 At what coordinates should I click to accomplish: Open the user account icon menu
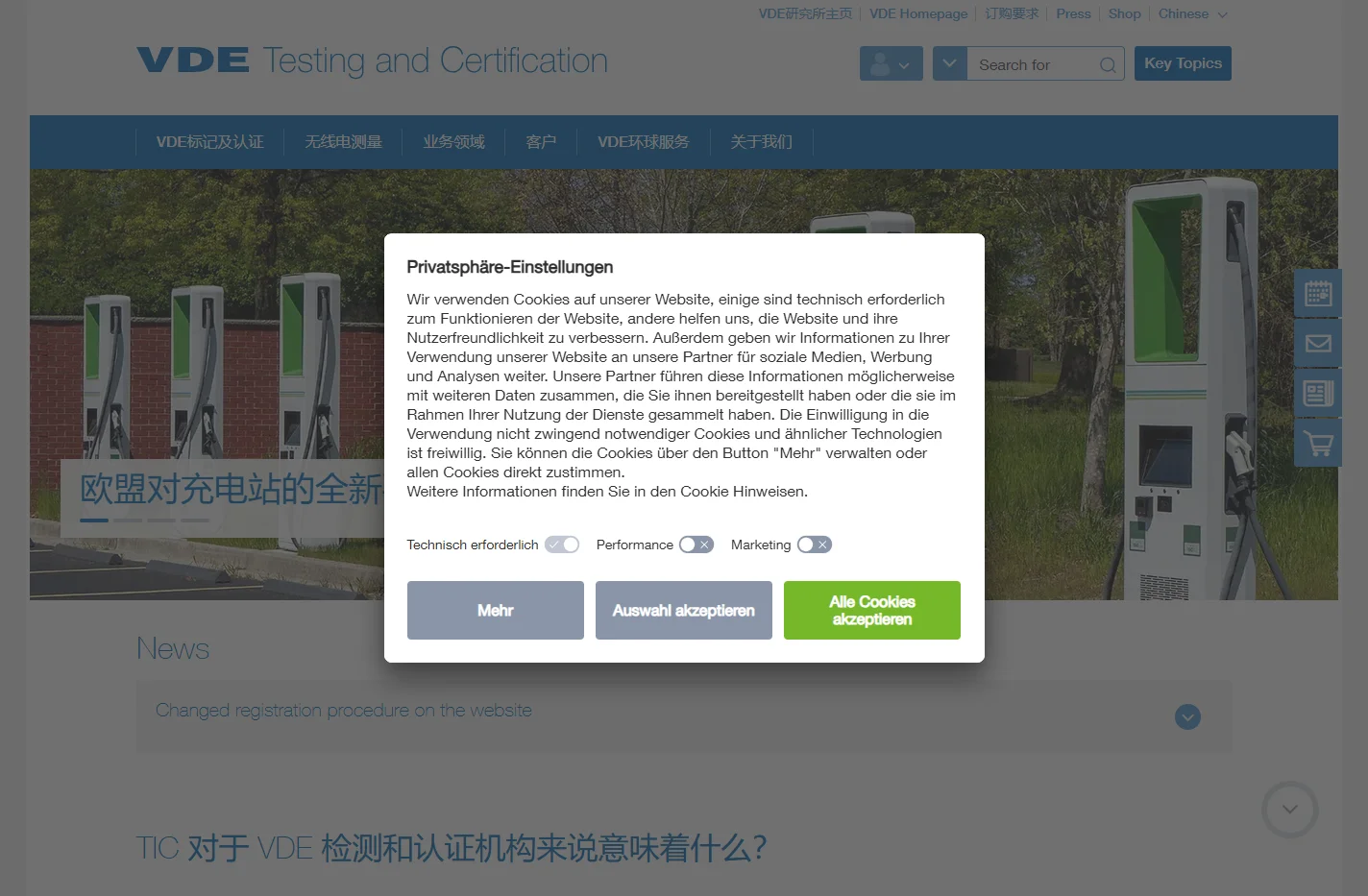[891, 64]
